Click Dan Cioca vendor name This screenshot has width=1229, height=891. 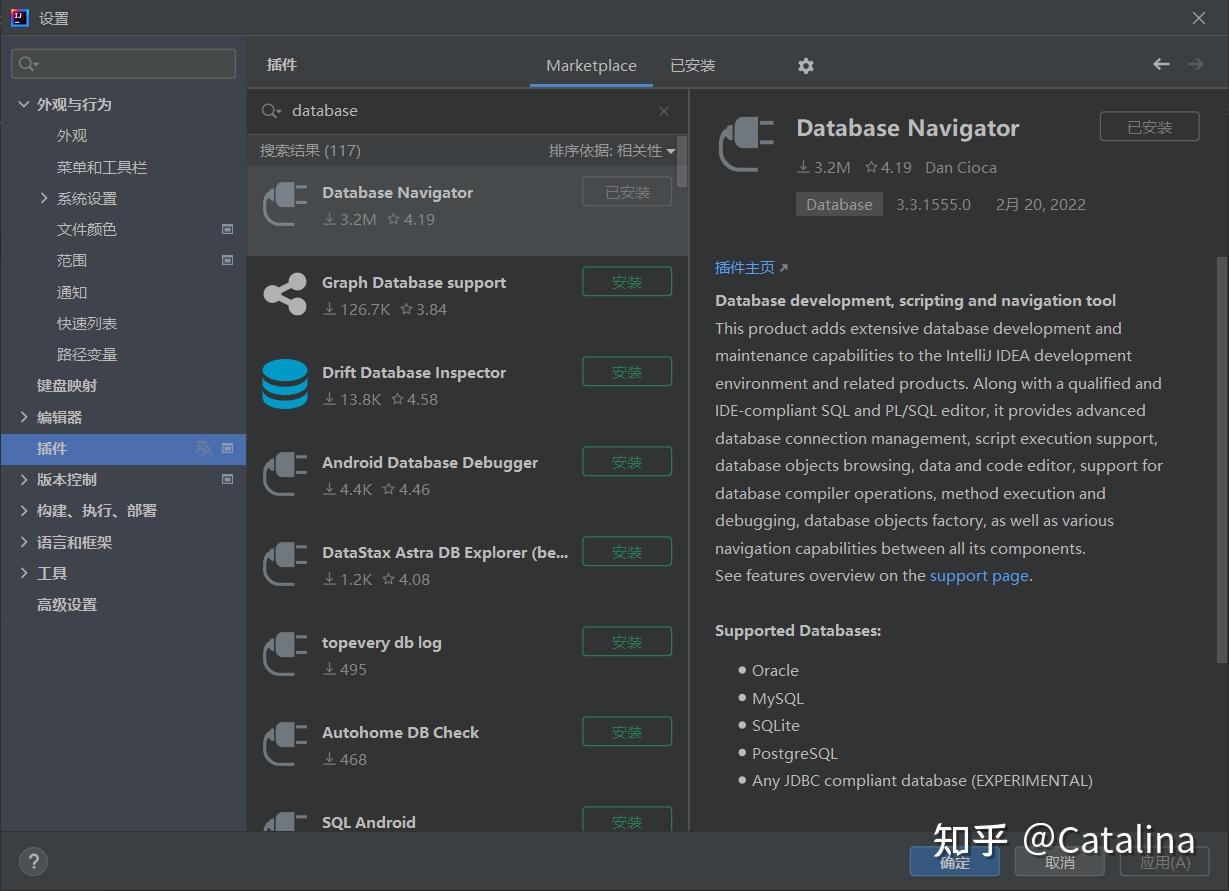click(961, 167)
